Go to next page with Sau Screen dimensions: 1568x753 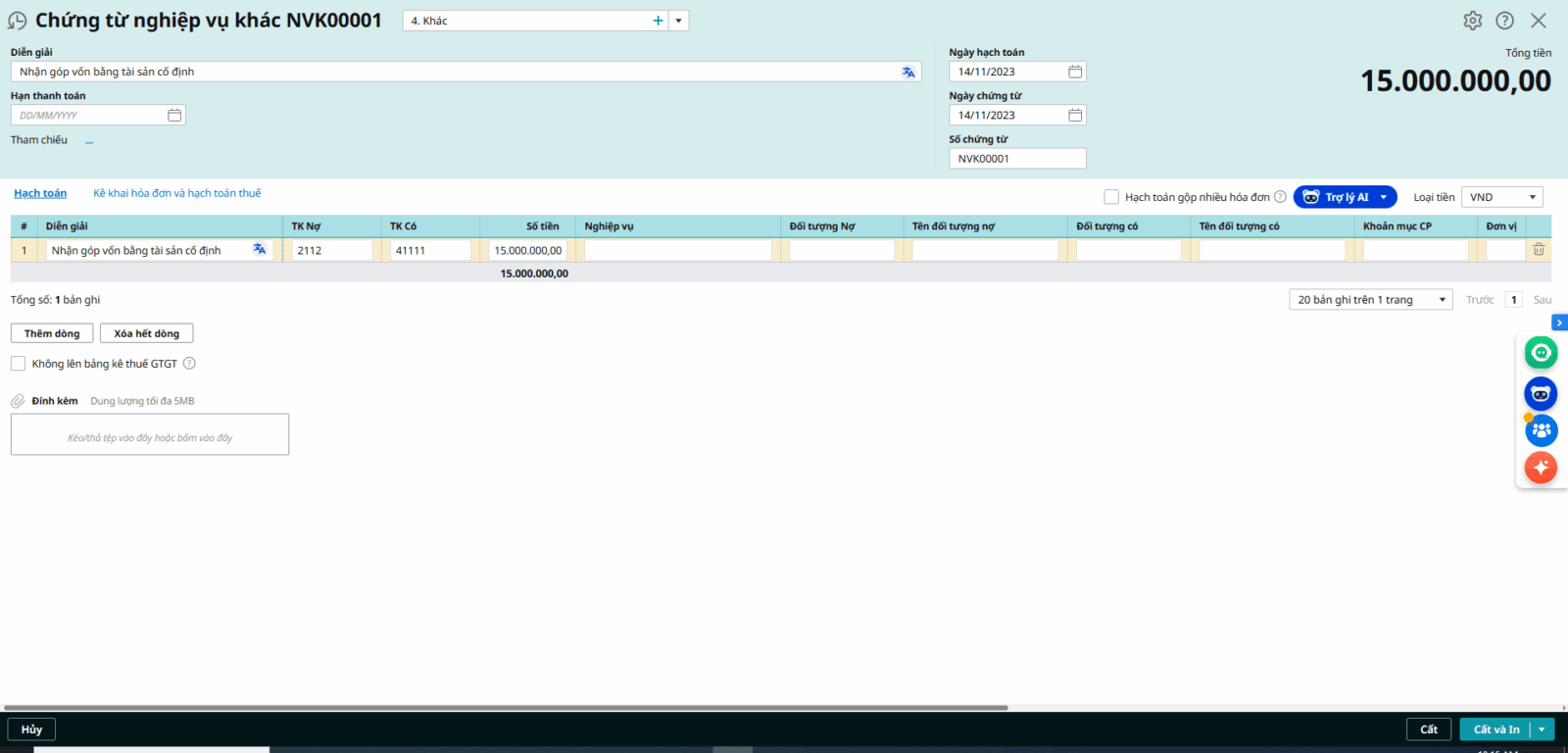tap(1543, 300)
